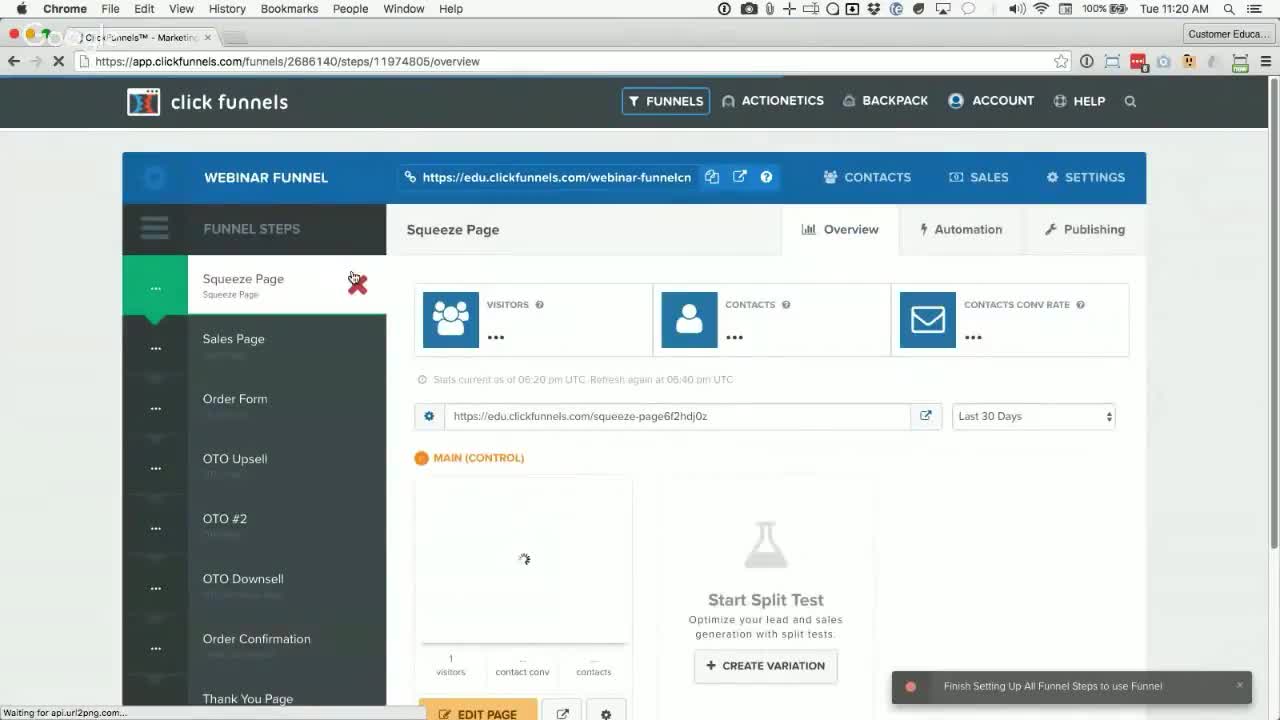
Task: Click the Visitors people icon tile
Action: (x=451, y=320)
